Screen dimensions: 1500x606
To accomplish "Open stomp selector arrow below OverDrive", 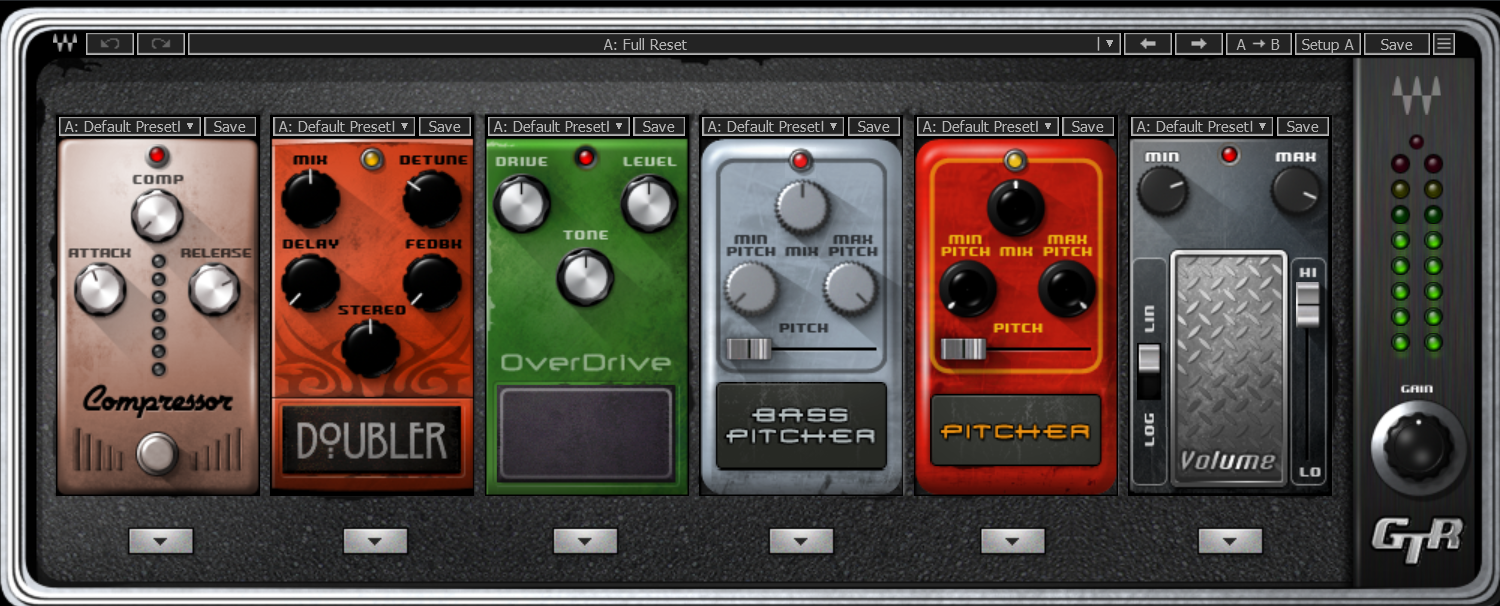I will coord(585,541).
